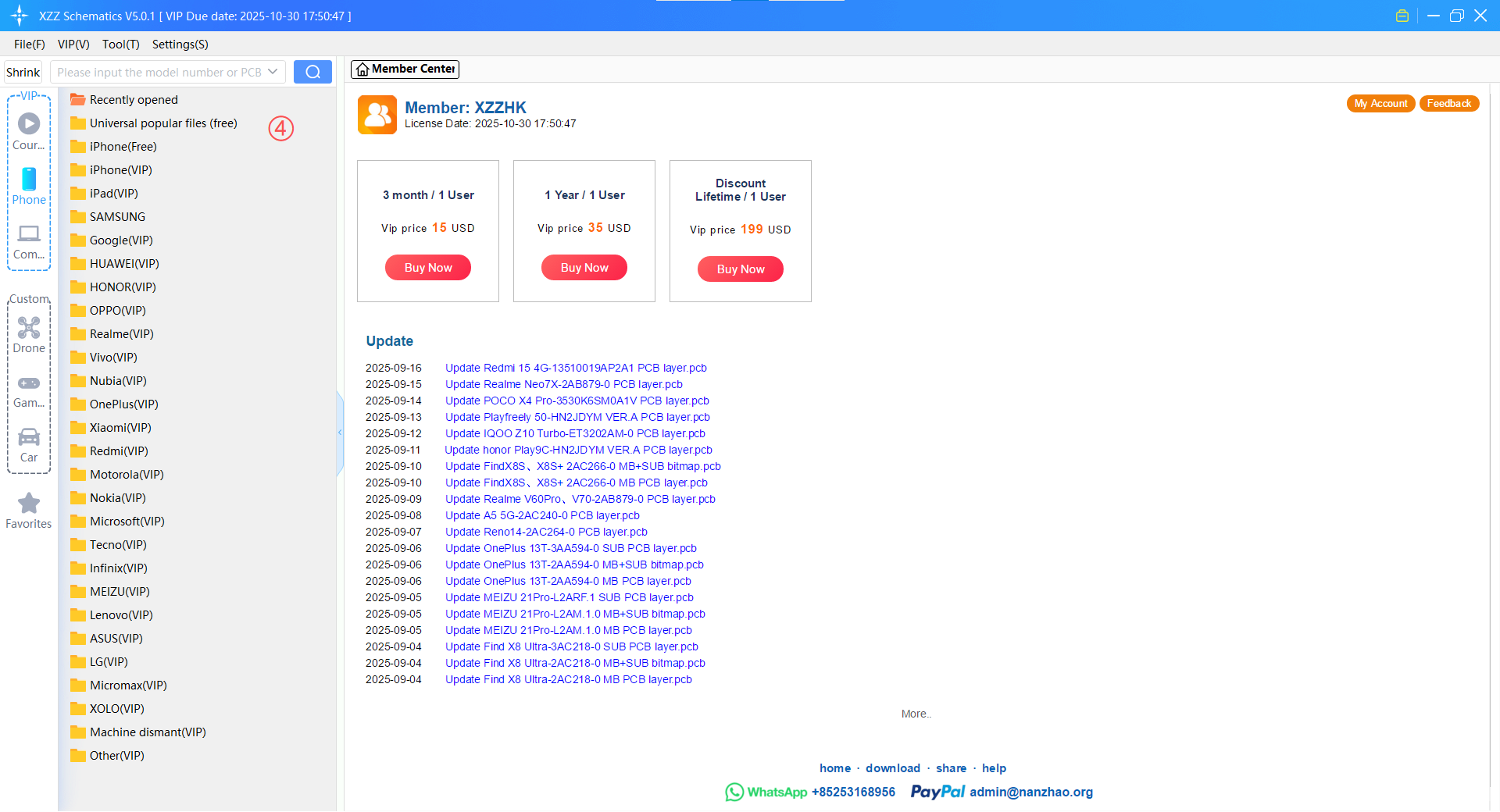This screenshot has height=812, width=1500.
Task: Open the File(F) menu
Action: click(x=30, y=45)
